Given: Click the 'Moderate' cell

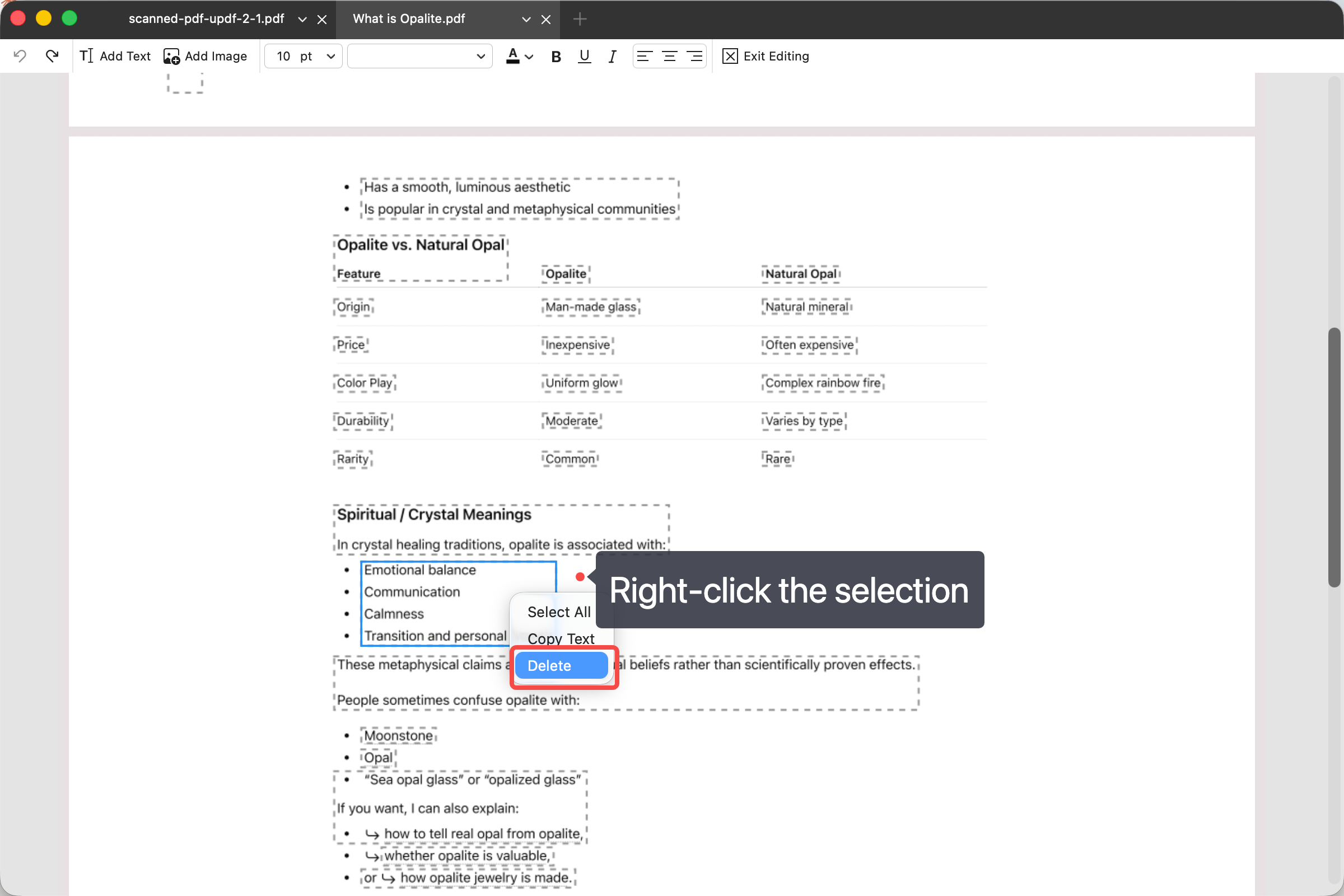Looking at the screenshot, I should click(x=571, y=421).
